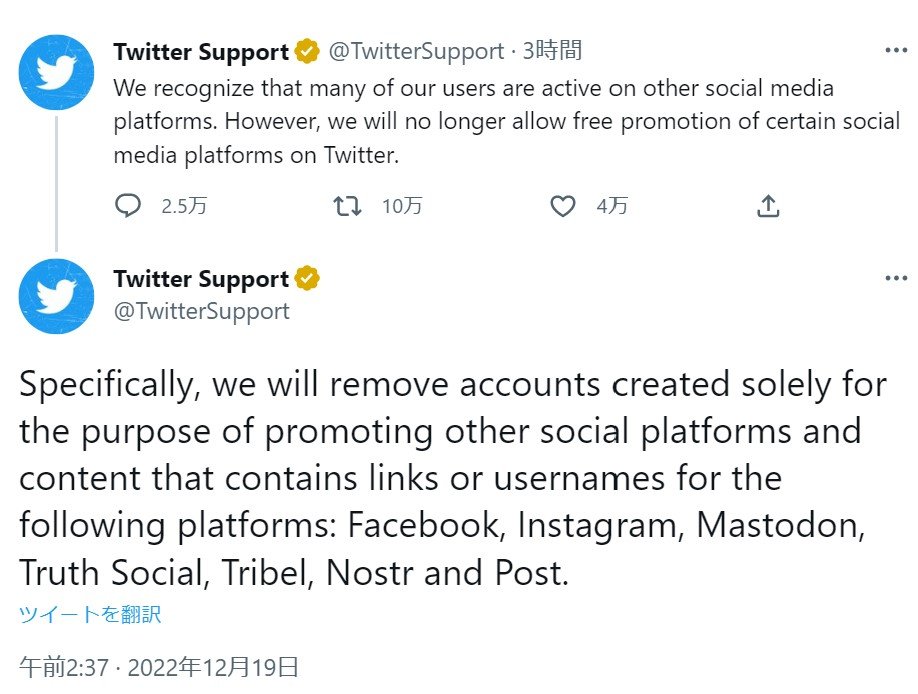Open Twitter Support name on second tweet
The image size is (918, 694).
(x=201, y=279)
